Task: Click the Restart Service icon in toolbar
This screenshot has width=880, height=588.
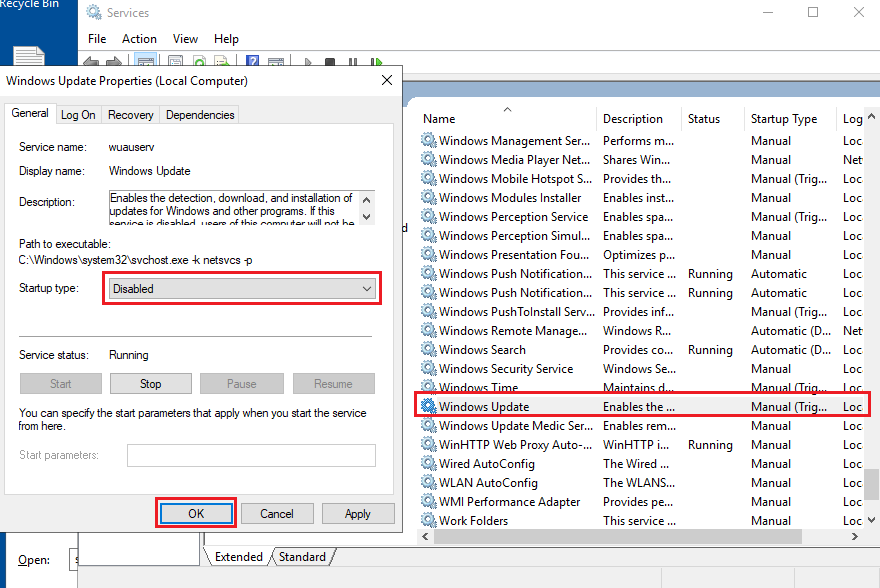Action: (376, 61)
